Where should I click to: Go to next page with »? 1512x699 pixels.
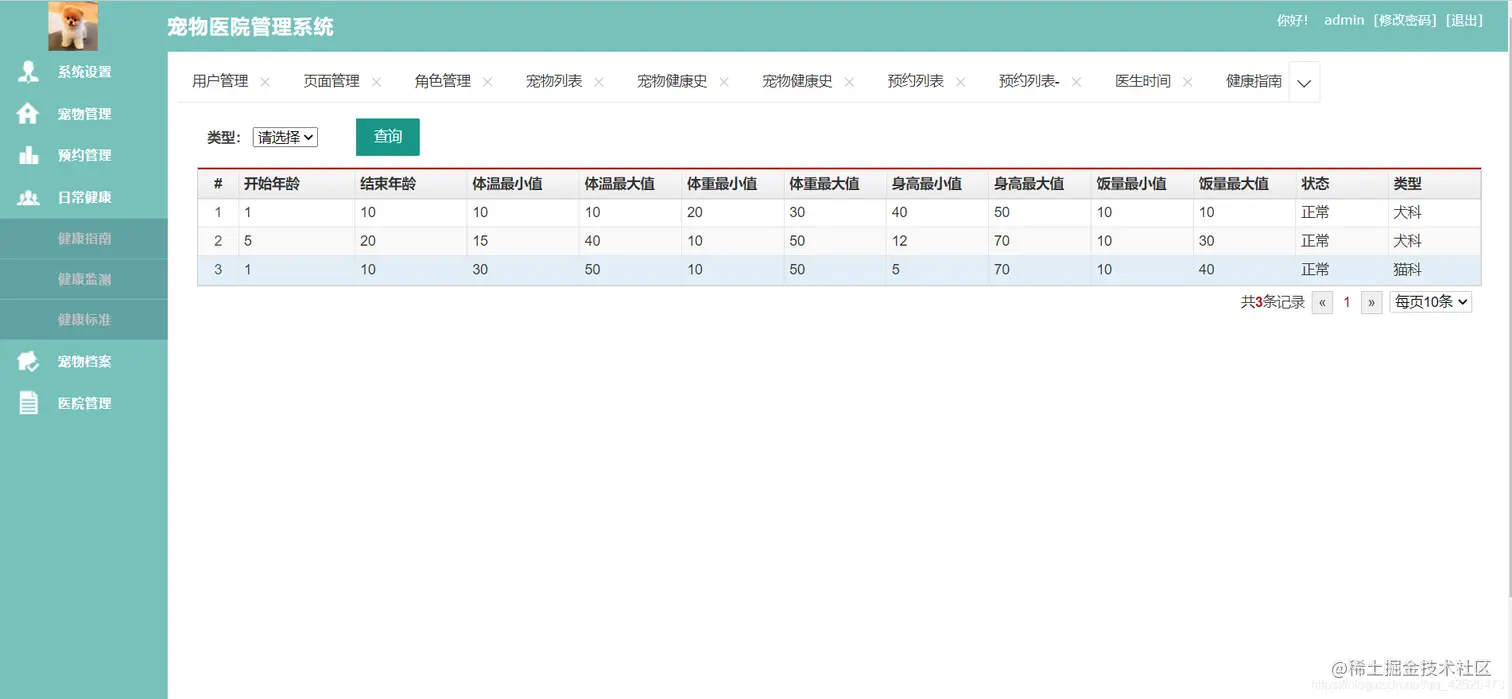click(1371, 302)
